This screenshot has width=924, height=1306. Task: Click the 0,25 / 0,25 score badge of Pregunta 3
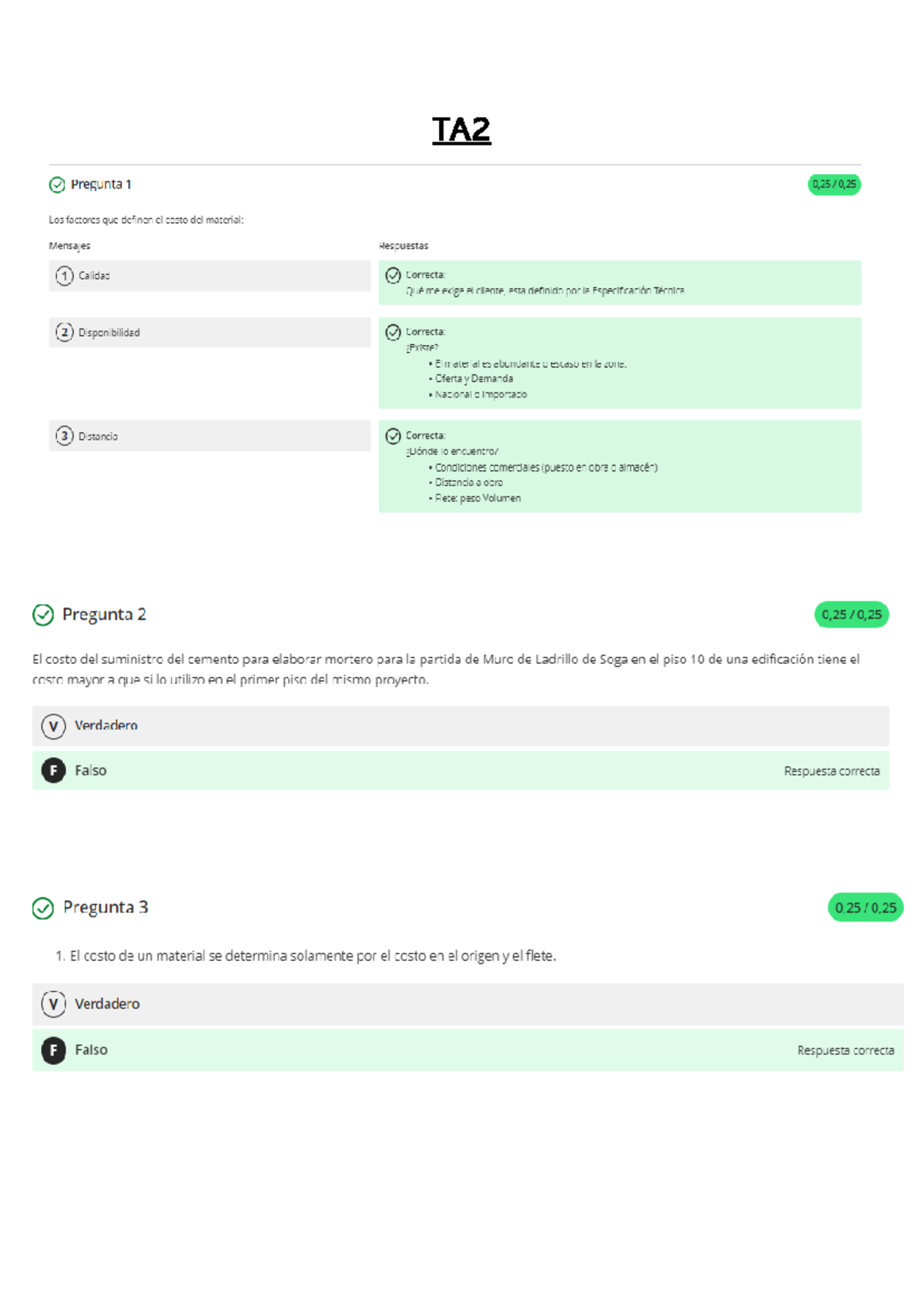coord(865,908)
